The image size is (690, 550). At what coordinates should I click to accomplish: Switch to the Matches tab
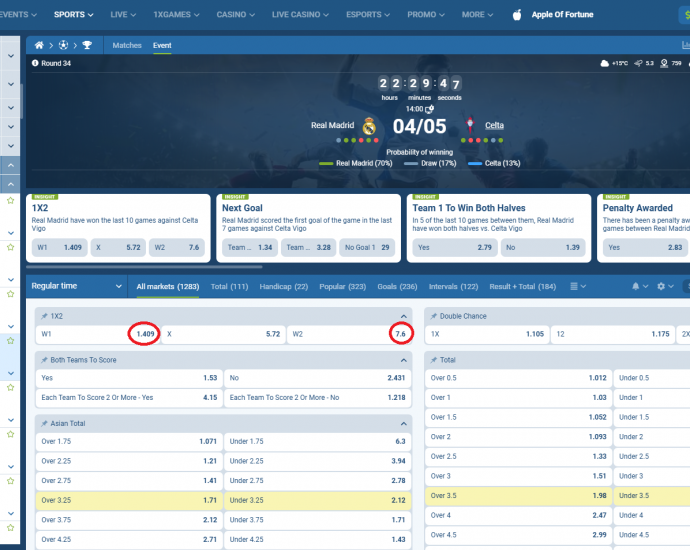pyautogui.click(x=127, y=45)
